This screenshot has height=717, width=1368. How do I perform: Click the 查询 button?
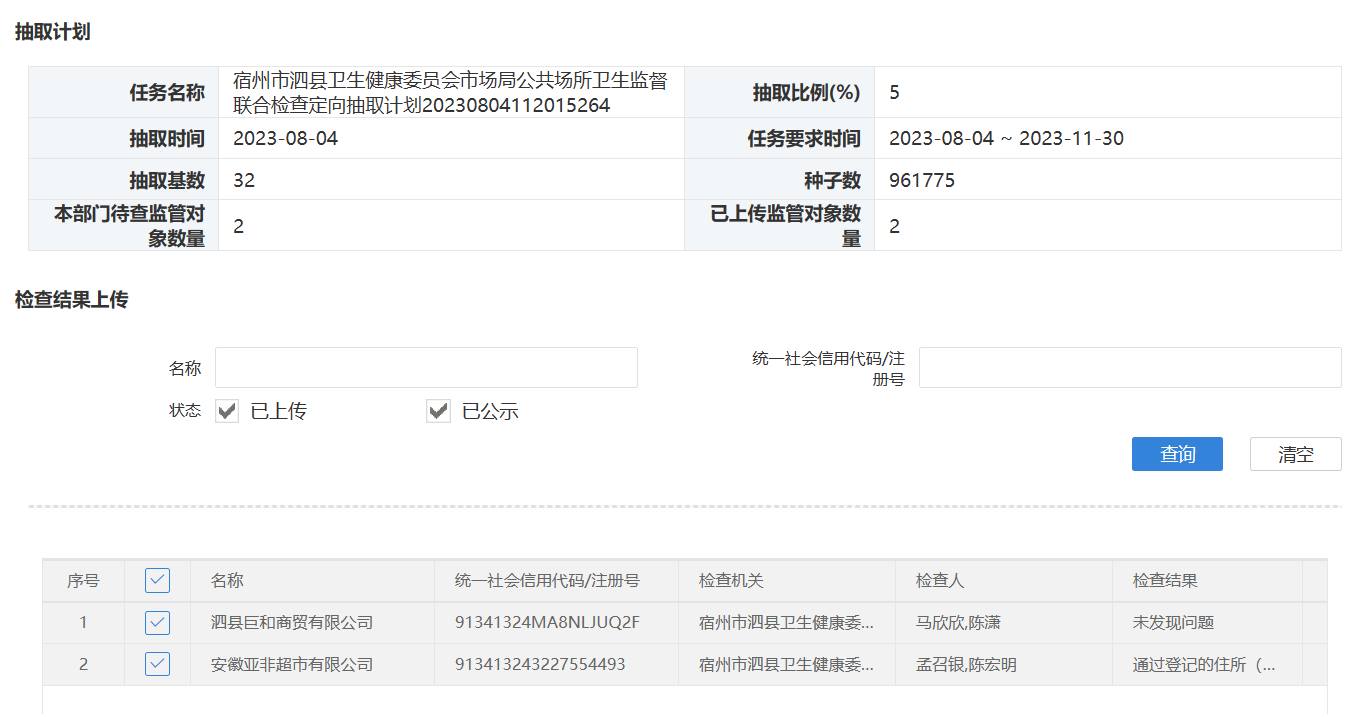[1177, 454]
